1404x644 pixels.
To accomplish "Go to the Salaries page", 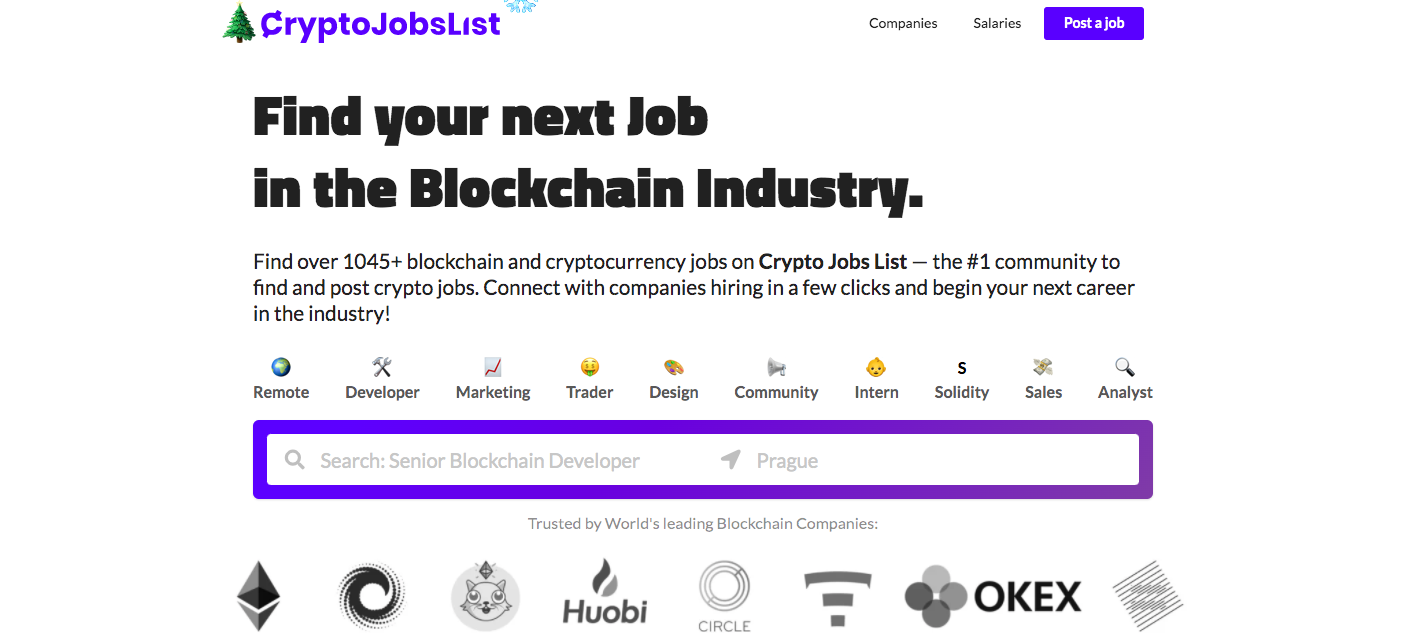I will [x=997, y=23].
